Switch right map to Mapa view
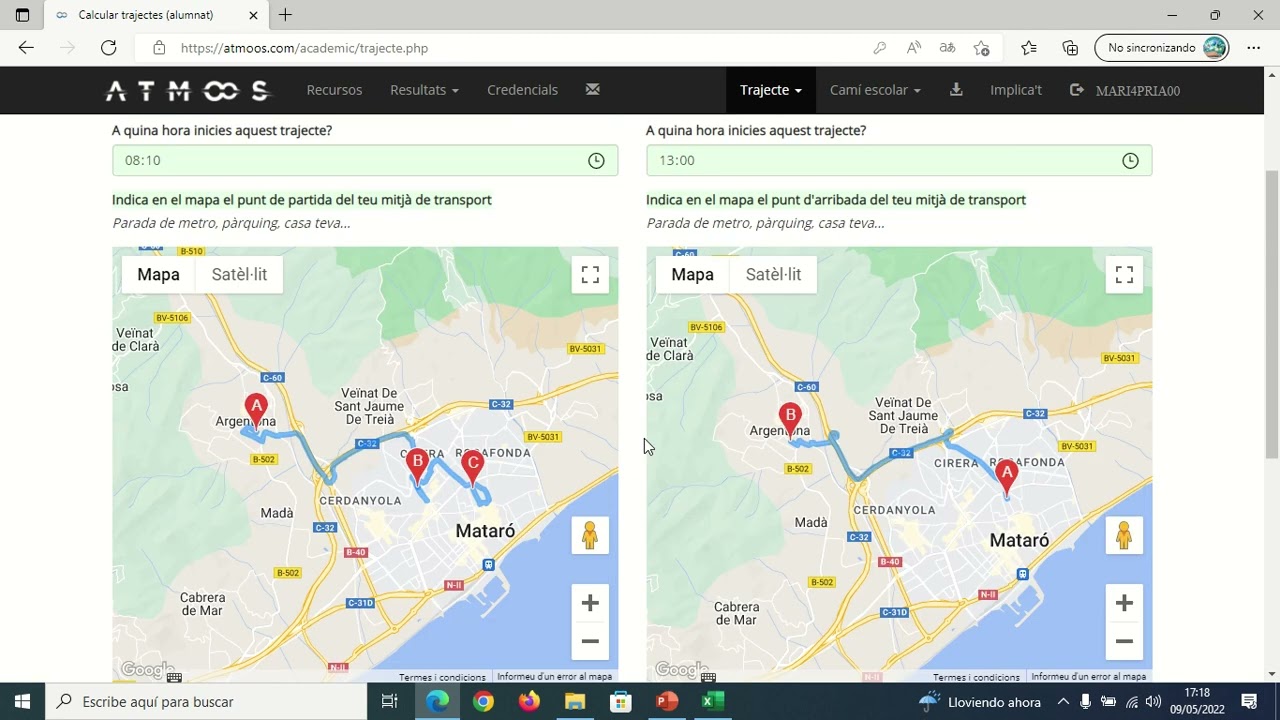Image resolution: width=1280 pixels, height=720 pixels. coord(692,275)
